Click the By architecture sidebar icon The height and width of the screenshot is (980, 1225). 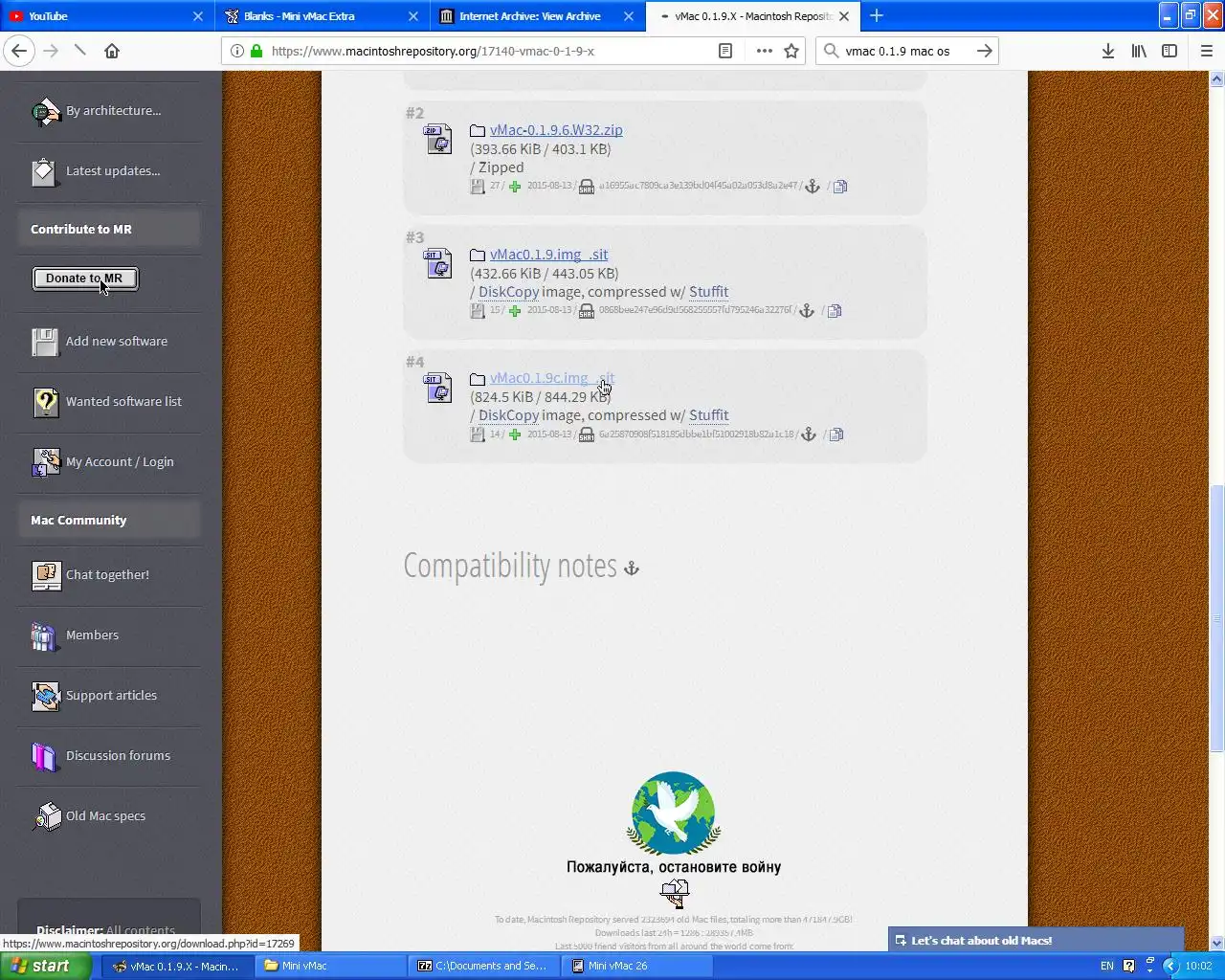point(45,112)
